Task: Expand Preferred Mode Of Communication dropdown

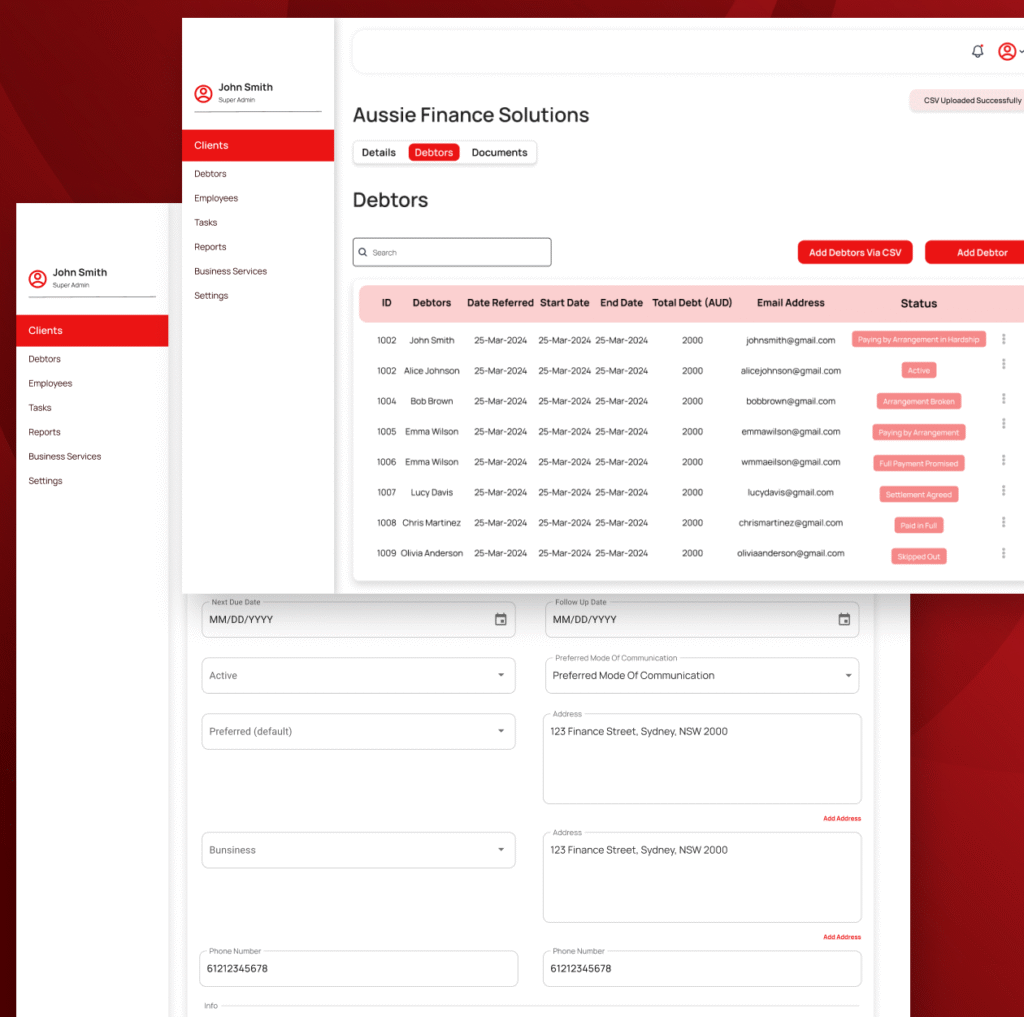Action: coord(848,676)
